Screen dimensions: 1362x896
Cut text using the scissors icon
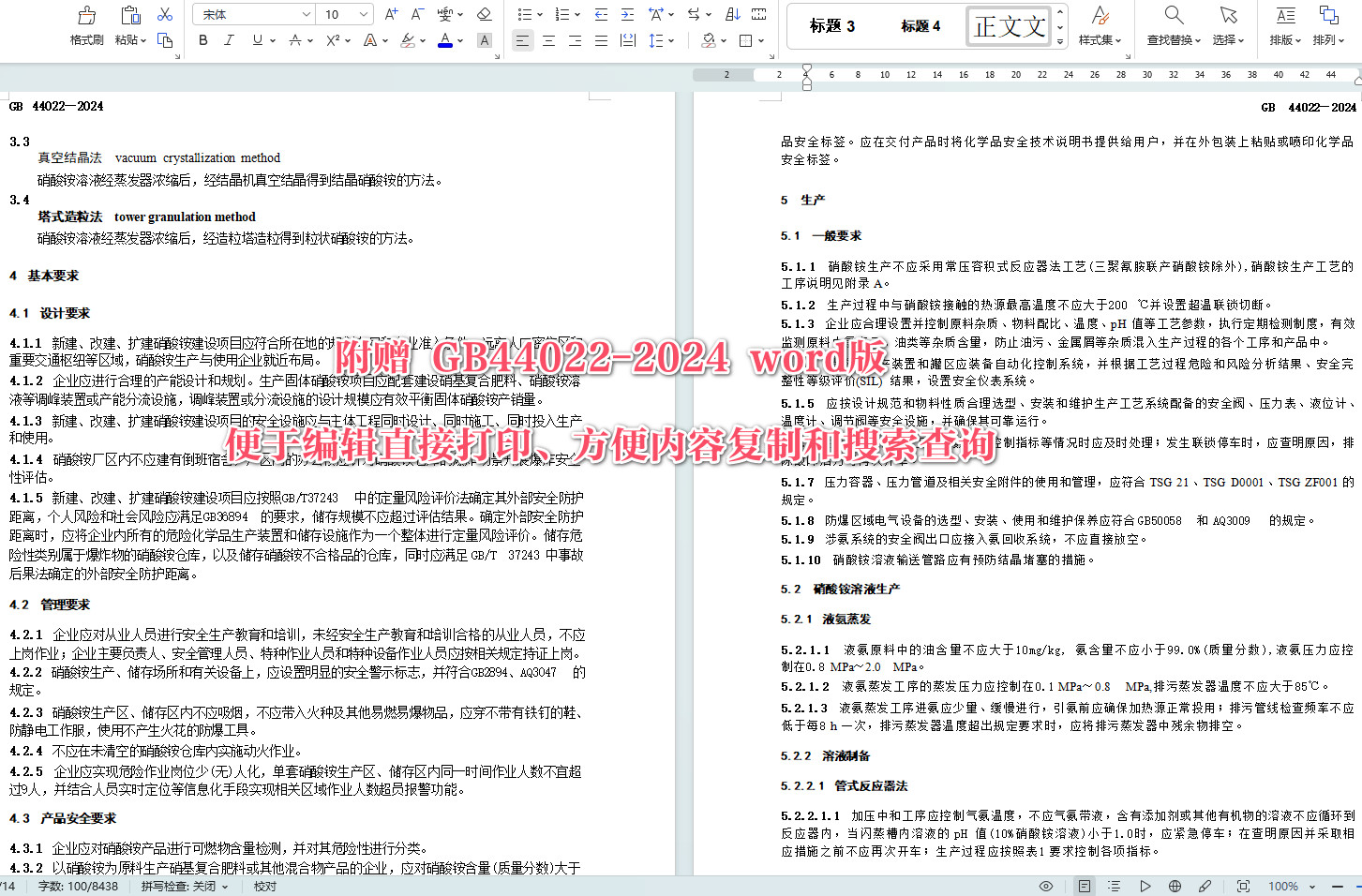click(165, 14)
